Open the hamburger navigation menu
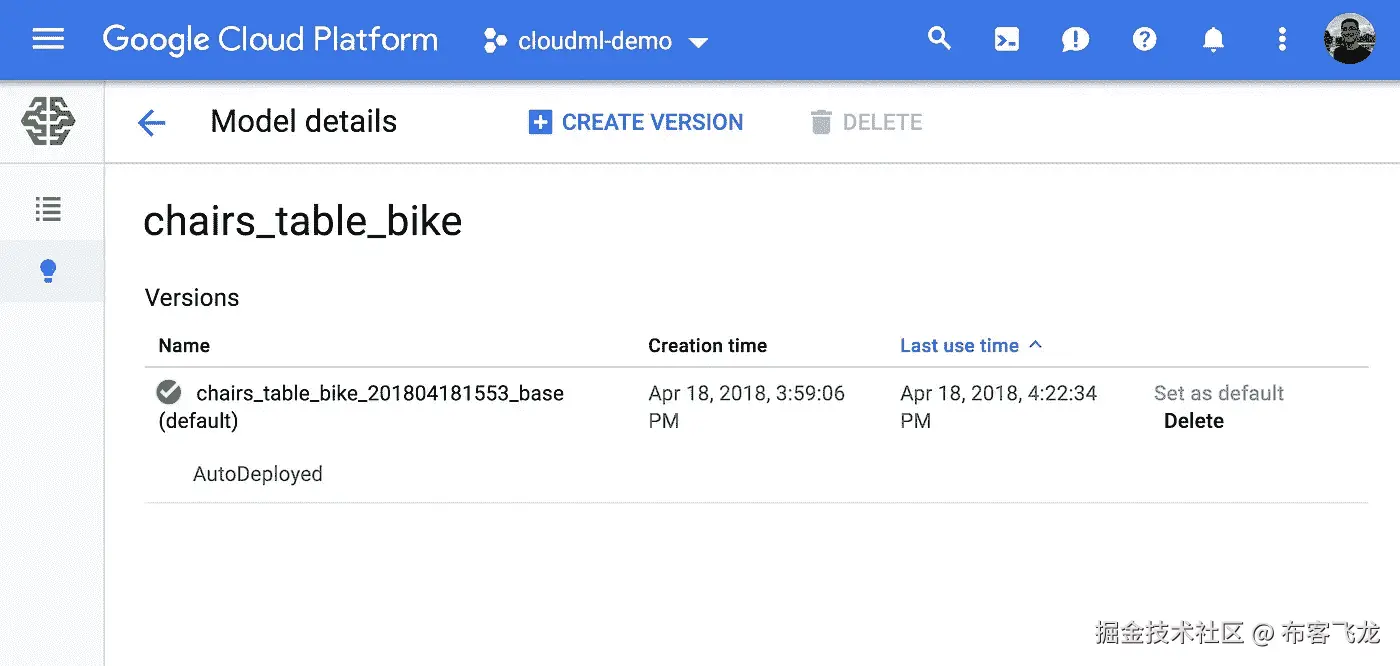The width and height of the screenshot is (1400, 666). click(x=48, y=39)
